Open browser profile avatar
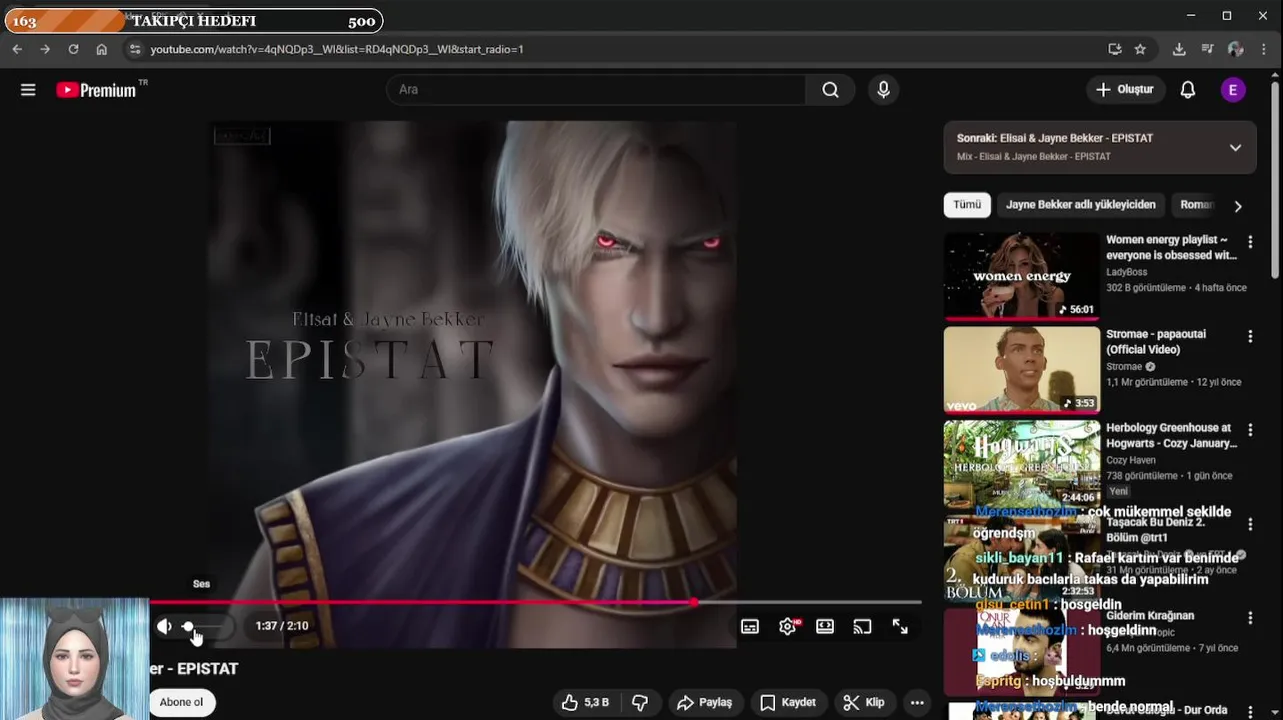1283x720 pixels. 1235,49
